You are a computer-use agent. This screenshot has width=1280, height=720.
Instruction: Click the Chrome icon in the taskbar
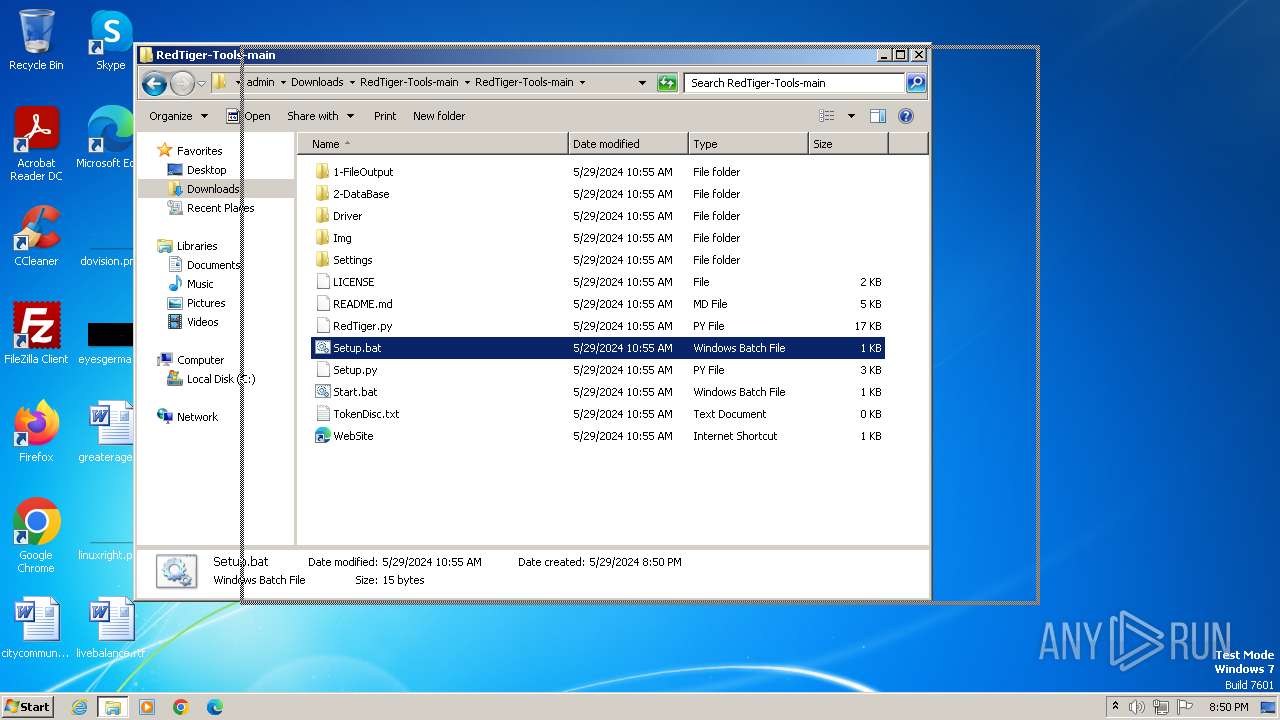click(181, 707)
